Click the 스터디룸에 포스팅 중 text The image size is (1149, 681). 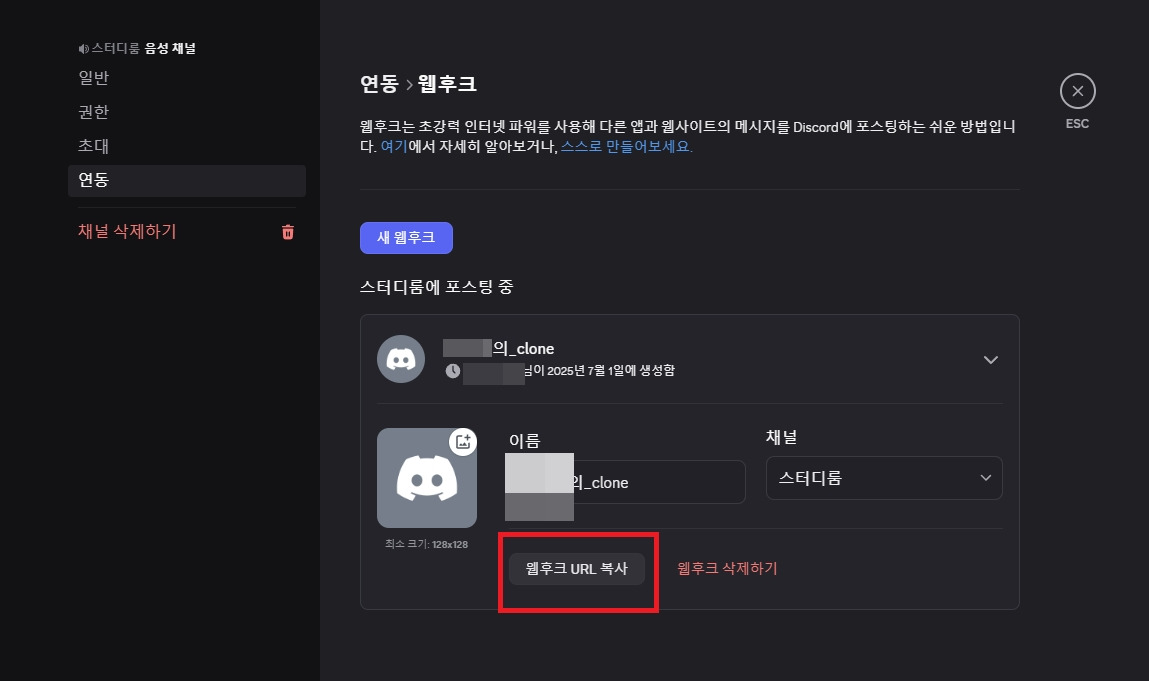(436, 287)
